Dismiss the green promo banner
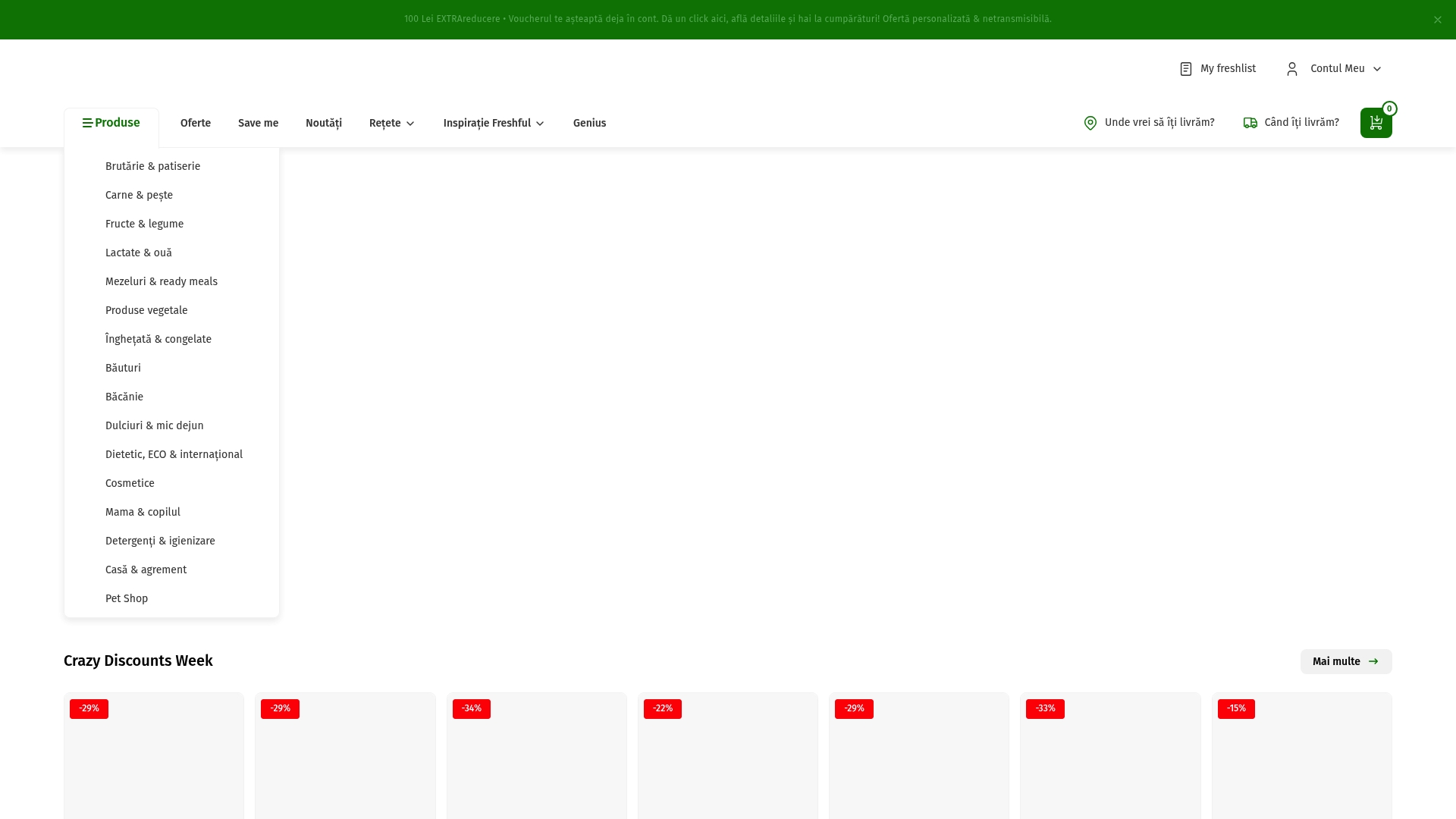This screenshot has height=819, width=1456. coord(1437,20)
